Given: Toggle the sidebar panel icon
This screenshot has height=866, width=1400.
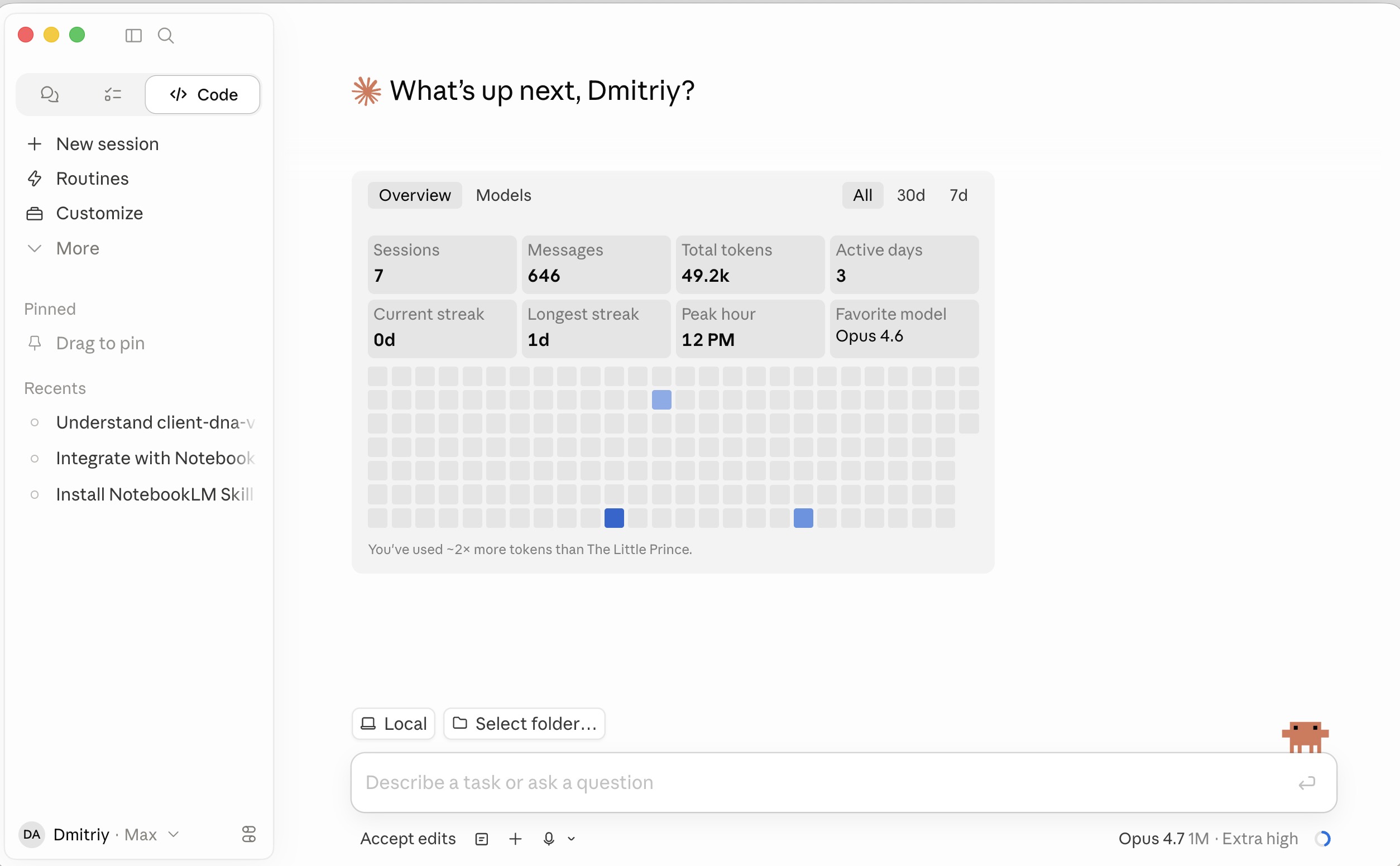Looking at the screenshot, I should tap(133, 36).
